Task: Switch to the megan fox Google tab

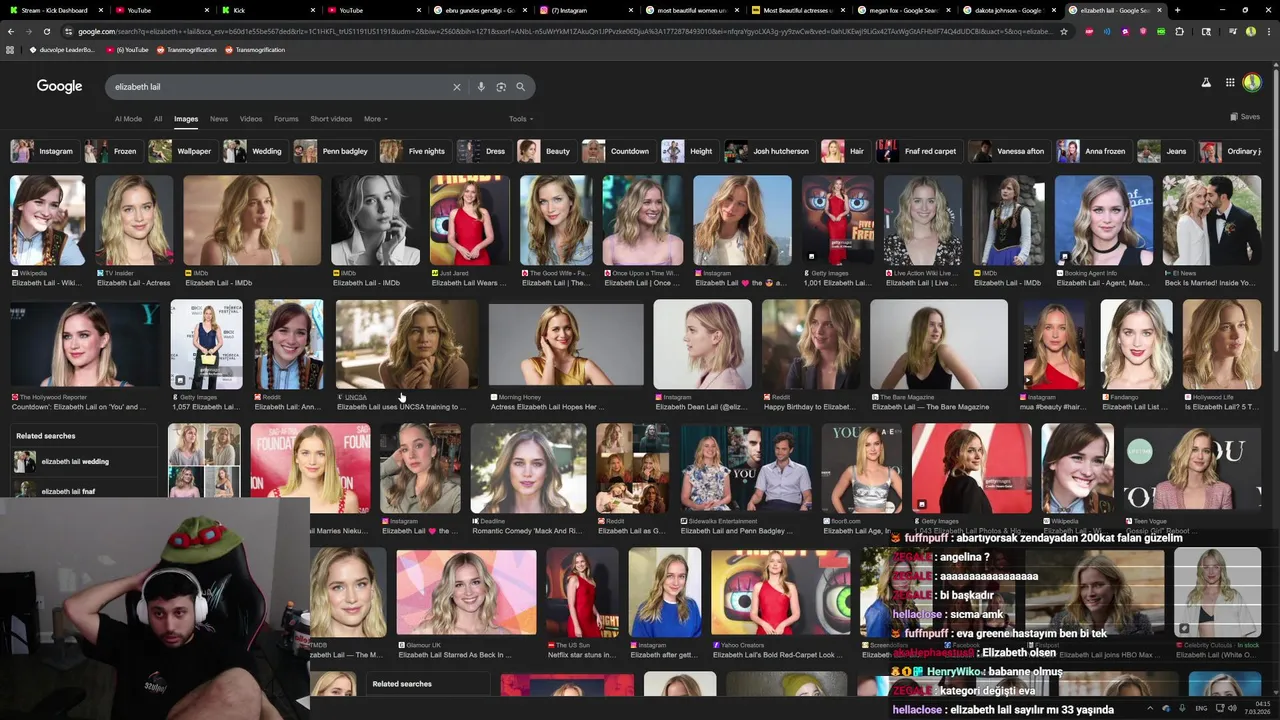Action: coord(903,10)
